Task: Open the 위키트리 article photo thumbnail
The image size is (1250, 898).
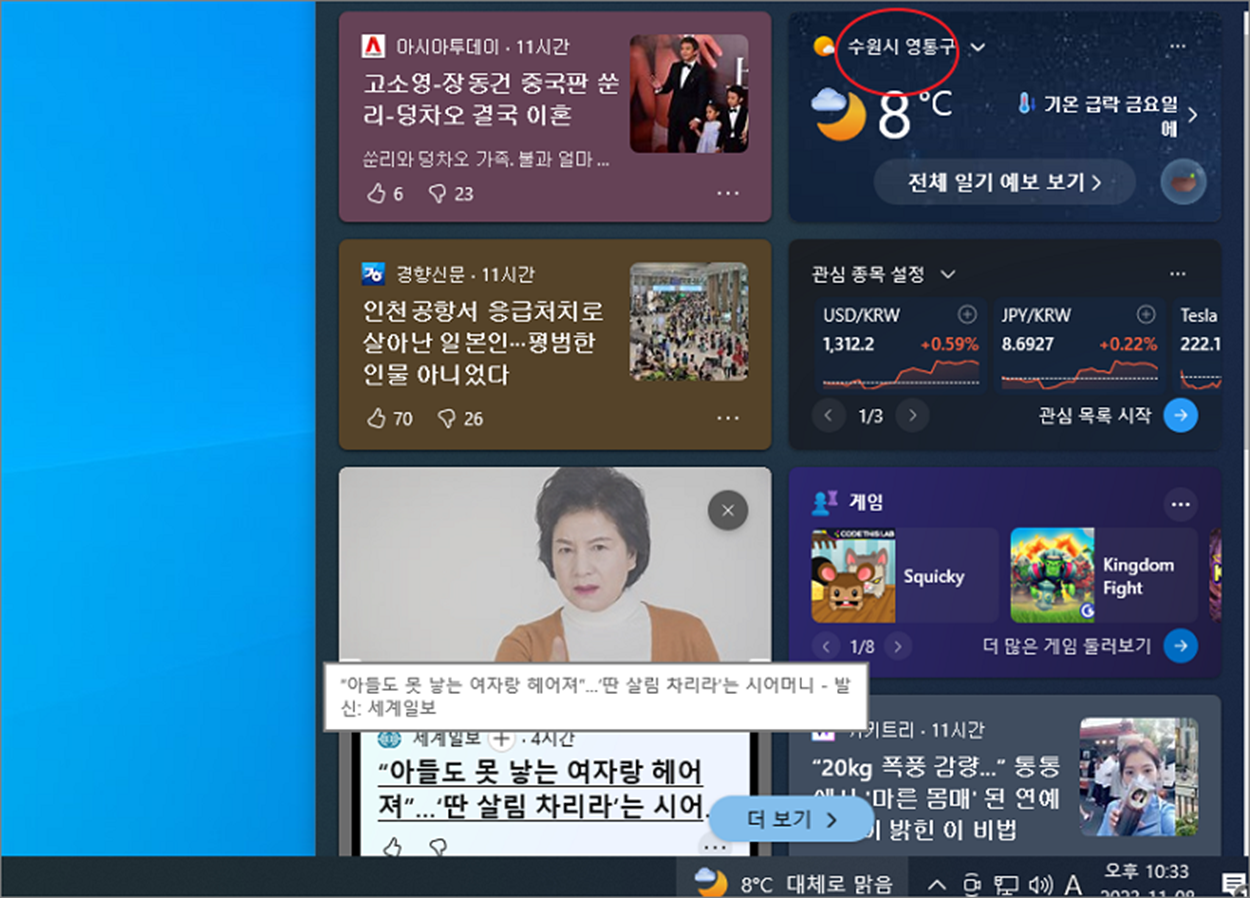Action: pyautogui.click(x=1139, y=777)
